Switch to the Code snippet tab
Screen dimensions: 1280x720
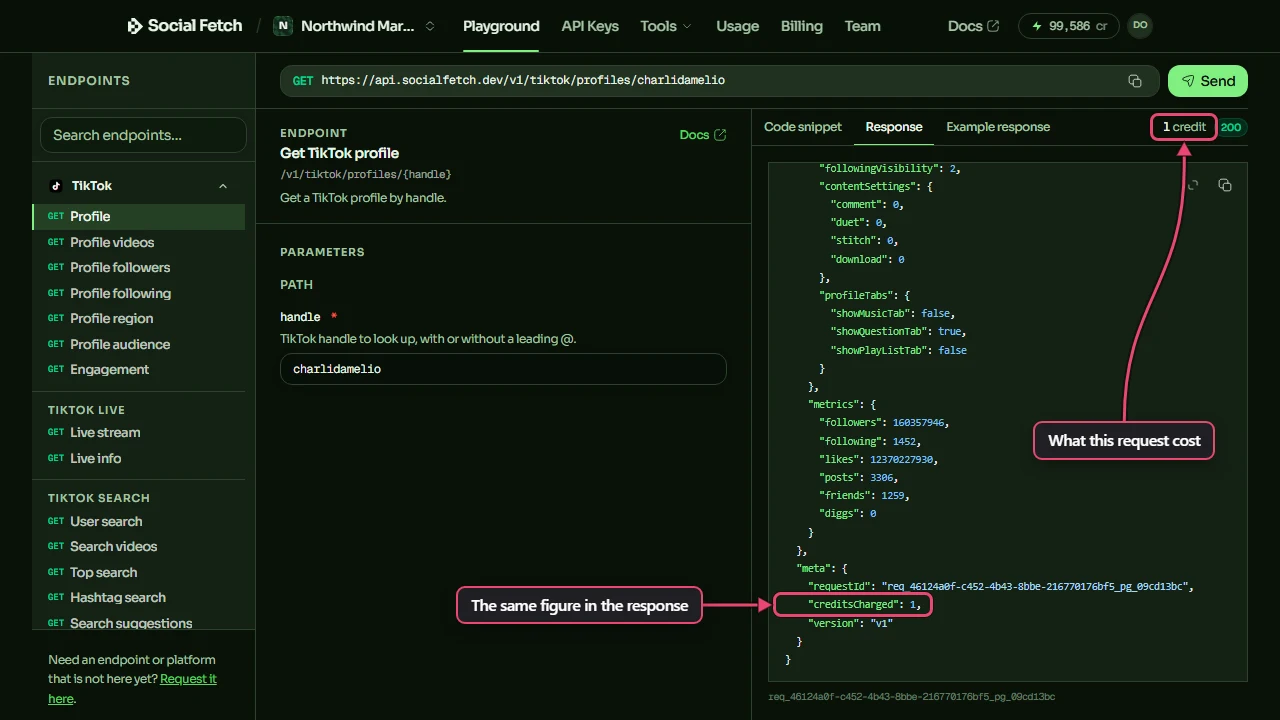[803, 127]
